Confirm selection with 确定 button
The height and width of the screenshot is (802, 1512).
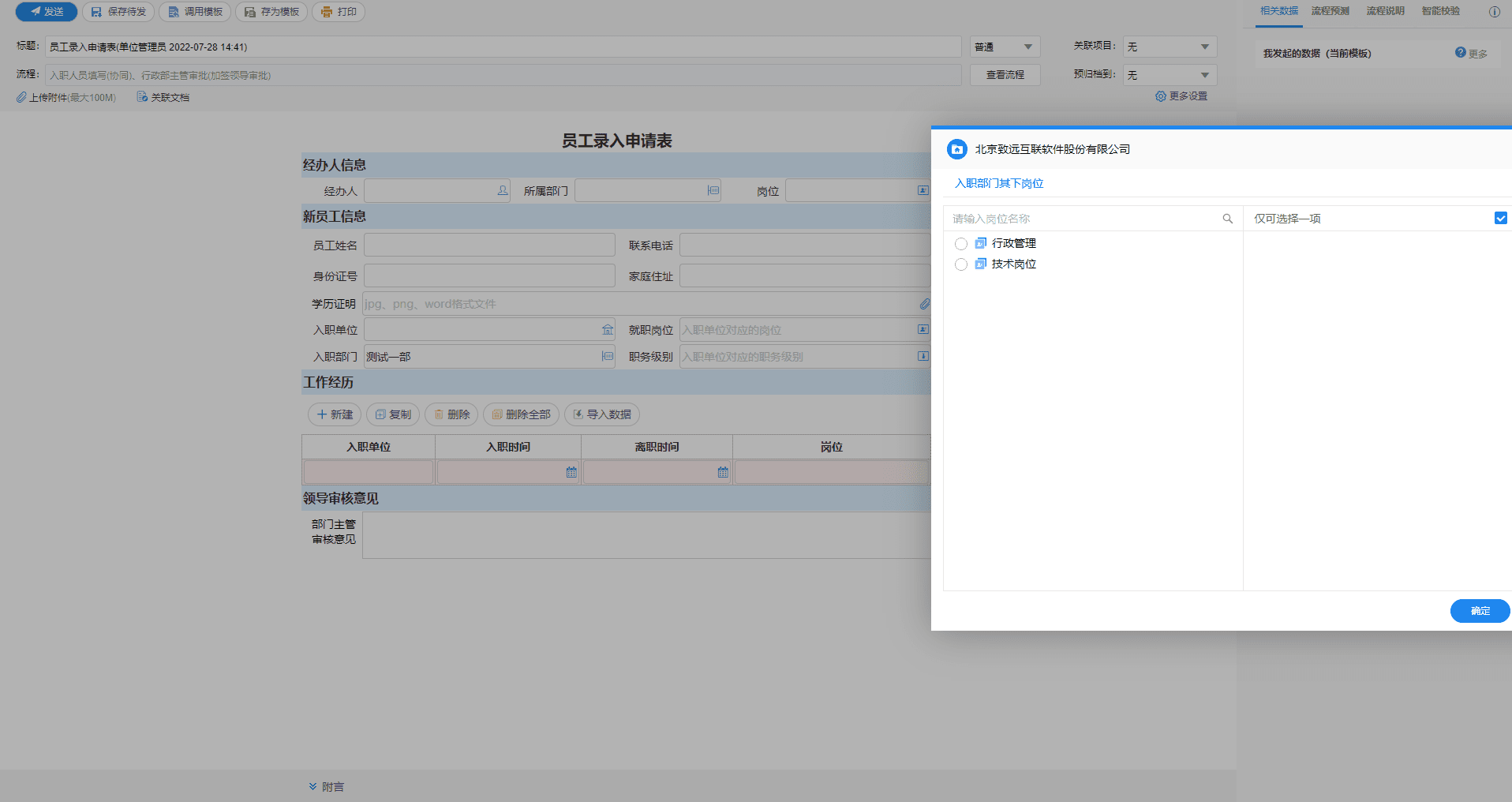(x=1480, y=611)
